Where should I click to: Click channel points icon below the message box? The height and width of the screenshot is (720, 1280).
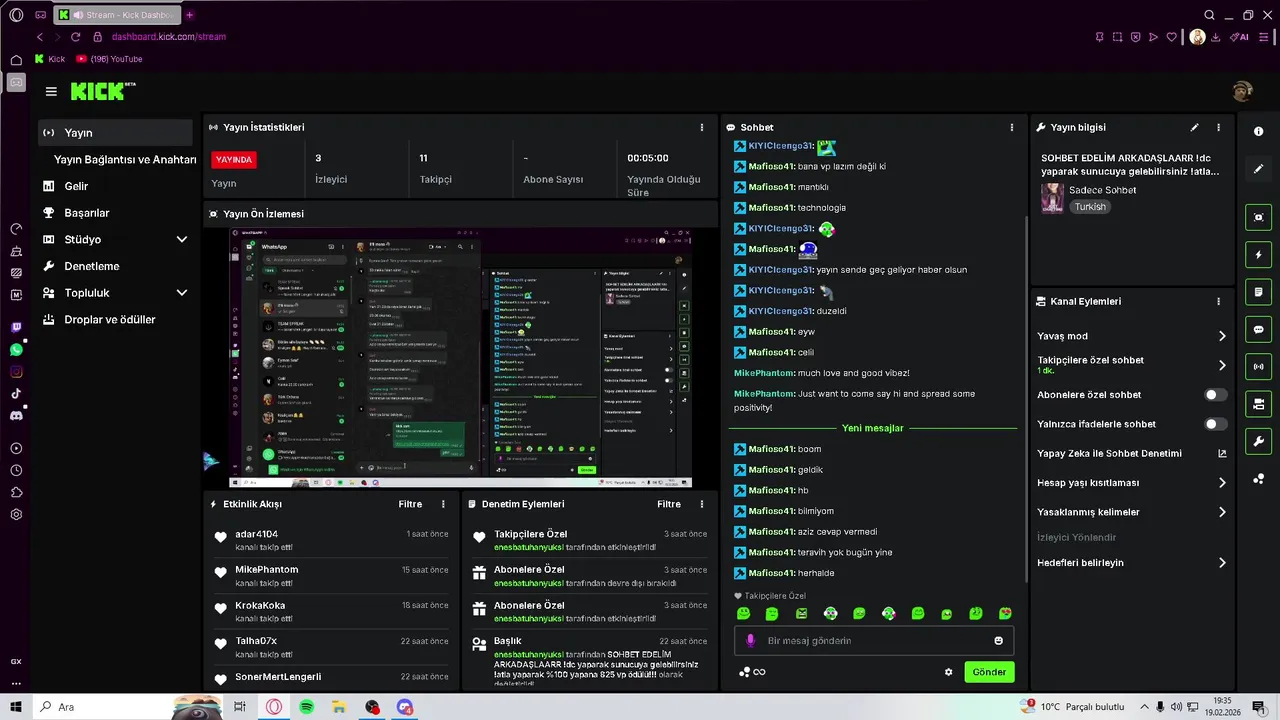(x=752, y=672)
